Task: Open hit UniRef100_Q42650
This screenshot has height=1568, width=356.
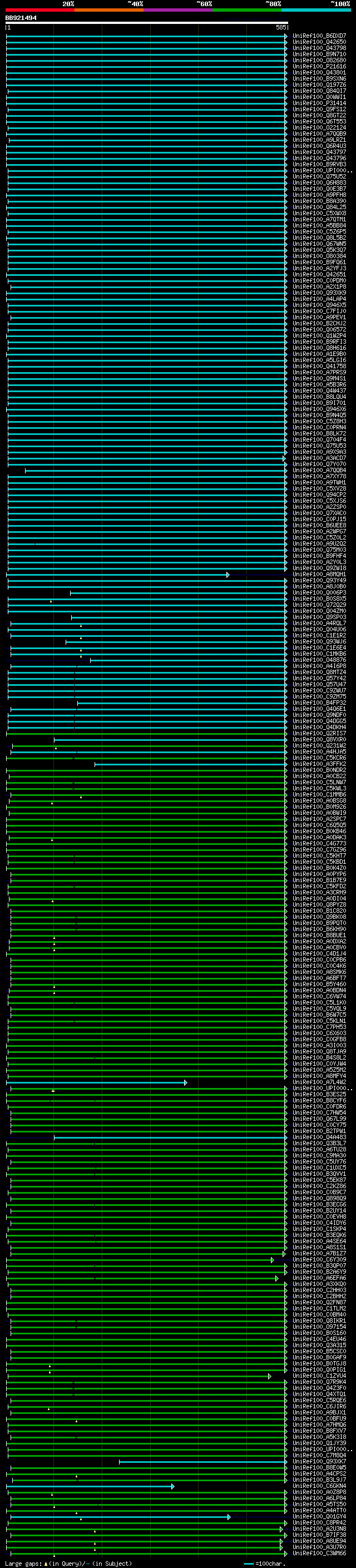Action: click(x=319, y=42)
